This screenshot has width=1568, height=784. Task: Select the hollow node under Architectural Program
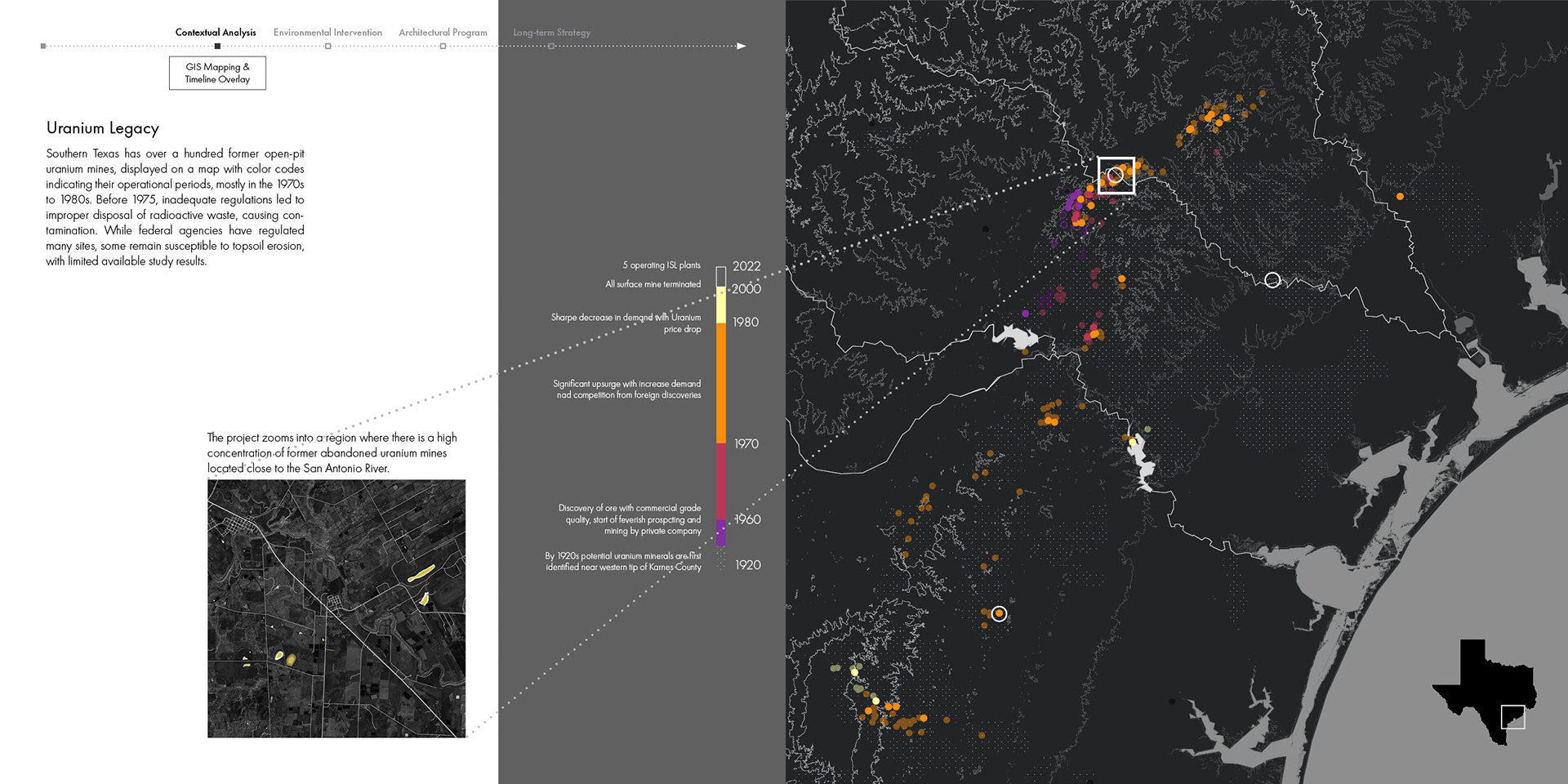pos(443,46)
